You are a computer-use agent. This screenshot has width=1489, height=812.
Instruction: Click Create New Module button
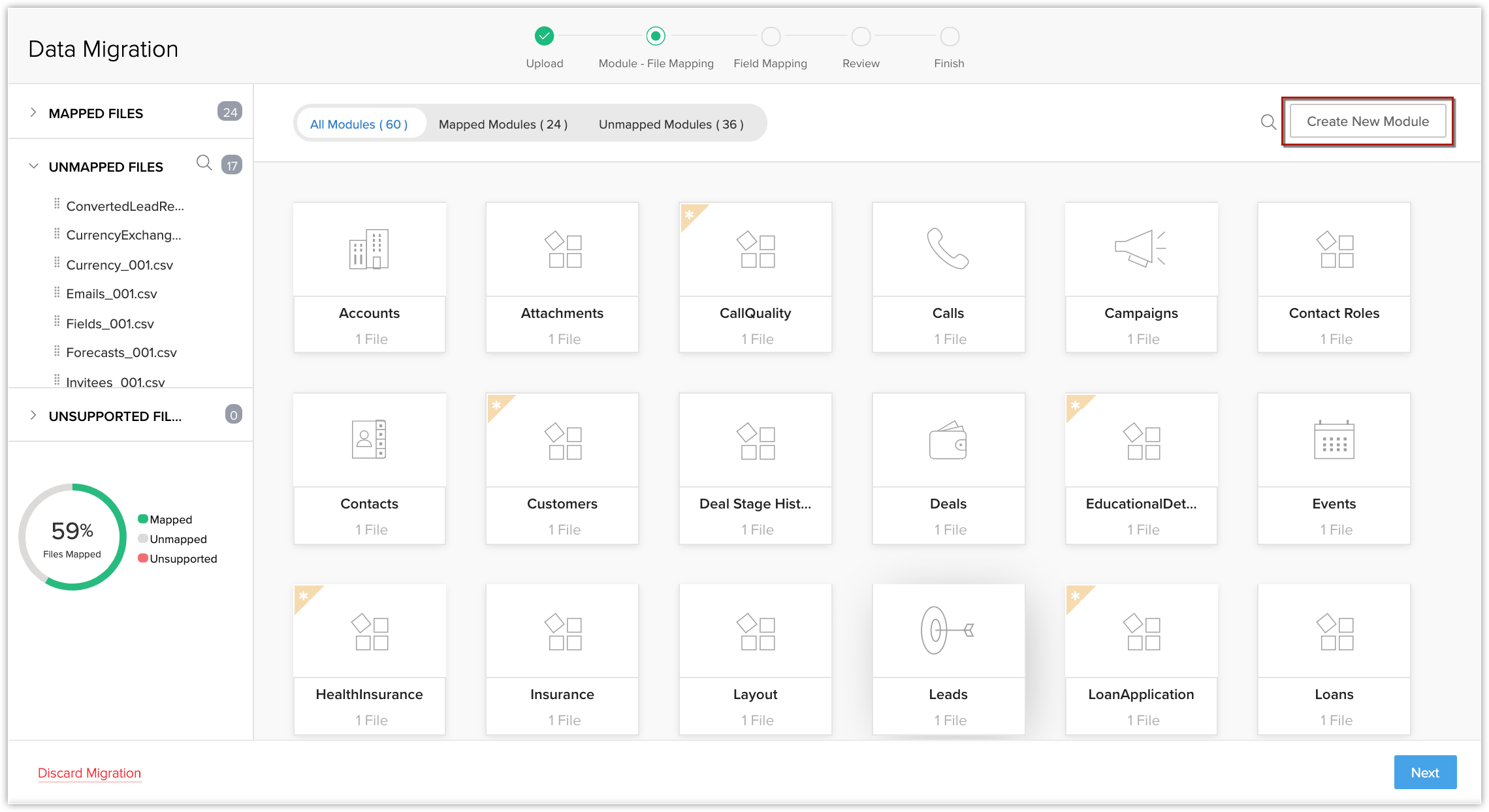point(1368,121)
